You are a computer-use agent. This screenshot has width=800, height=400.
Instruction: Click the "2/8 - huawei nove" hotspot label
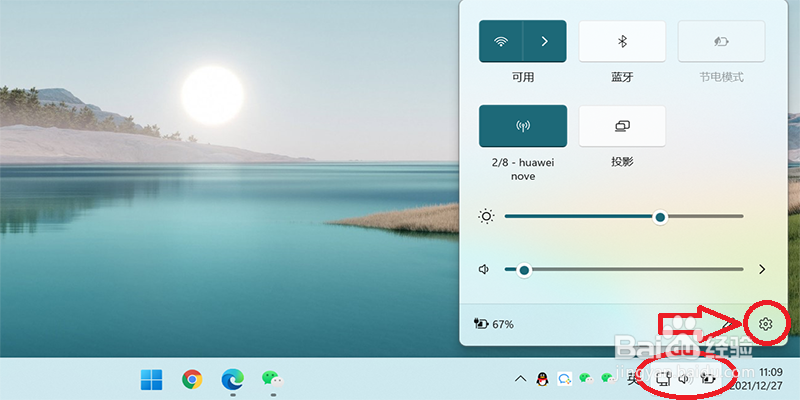pos(522,169)
